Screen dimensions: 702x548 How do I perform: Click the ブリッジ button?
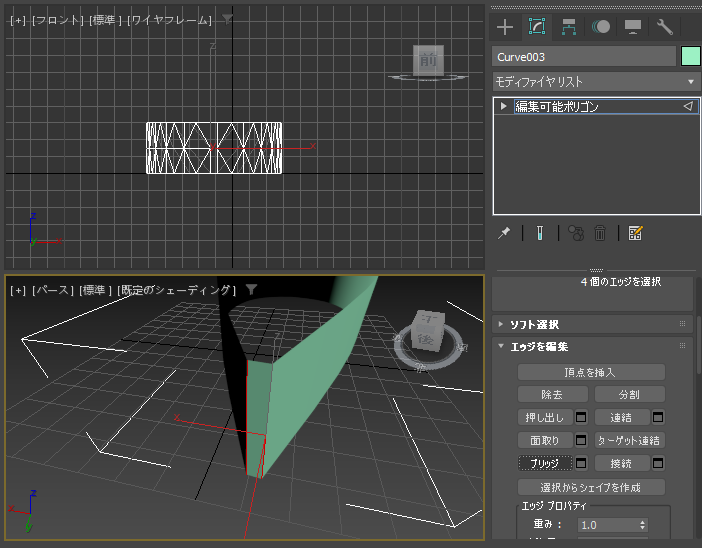545,463
